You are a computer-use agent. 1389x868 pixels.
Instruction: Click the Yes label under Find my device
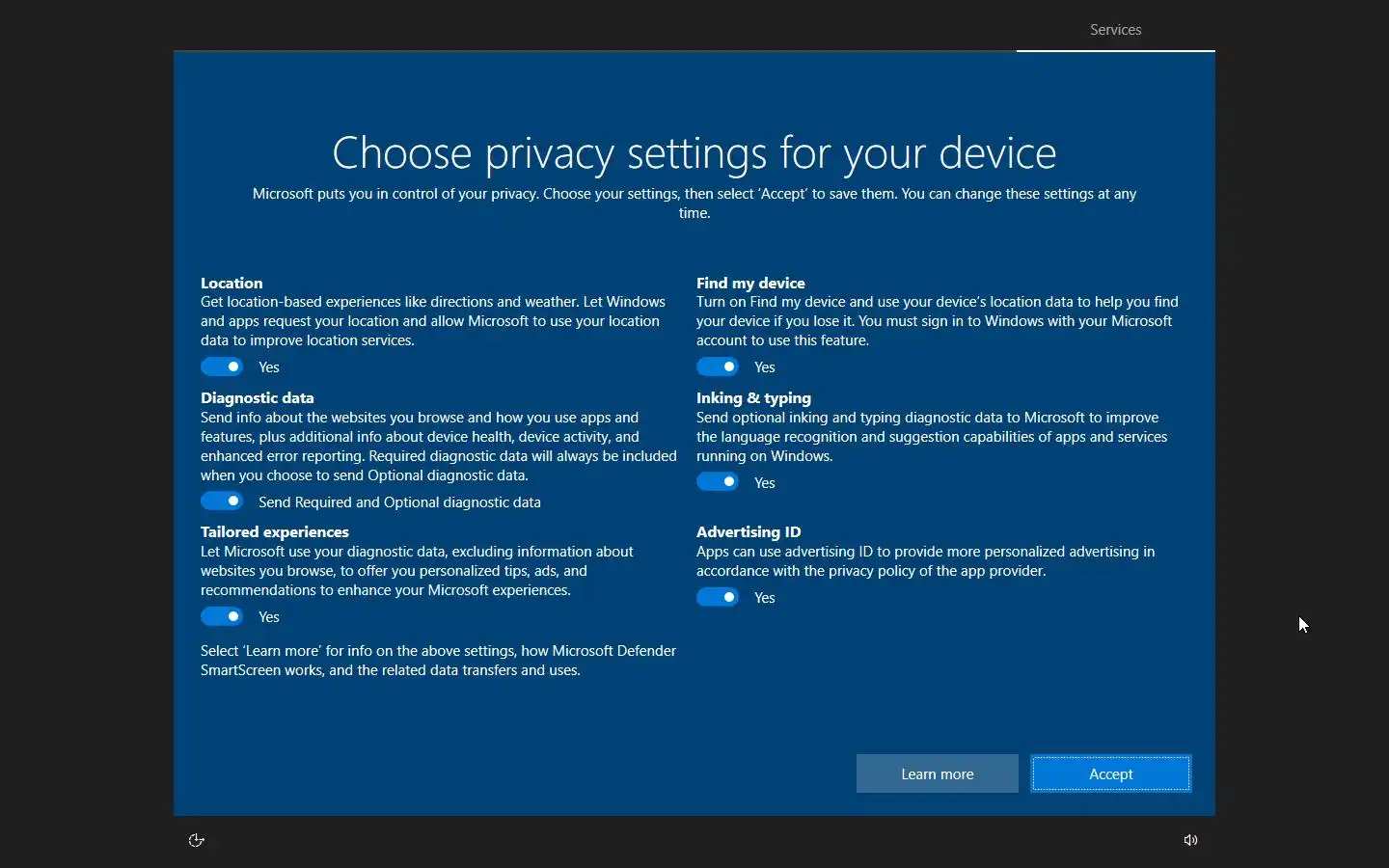point(765,367)
